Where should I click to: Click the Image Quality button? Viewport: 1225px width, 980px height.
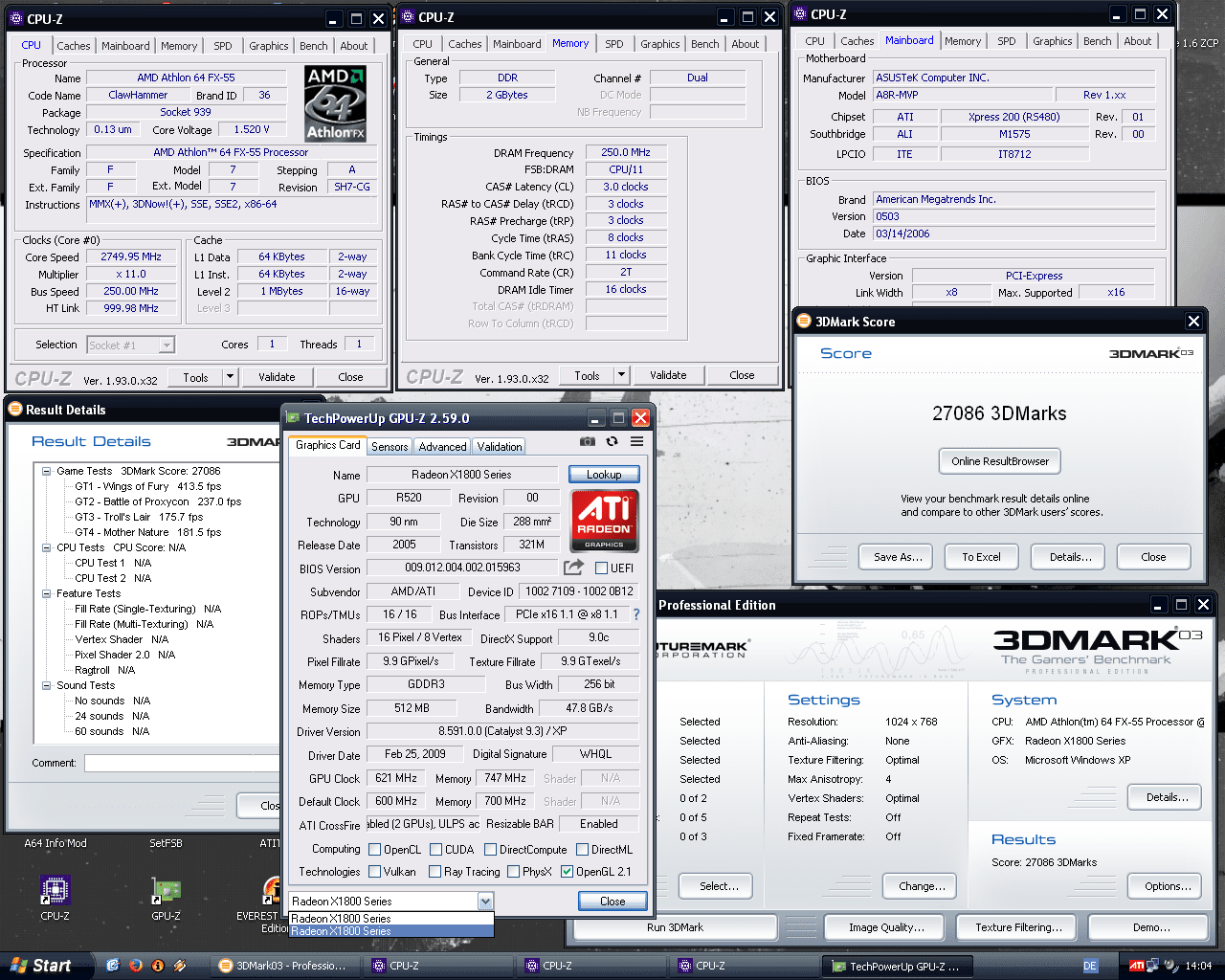coord(886,927)
